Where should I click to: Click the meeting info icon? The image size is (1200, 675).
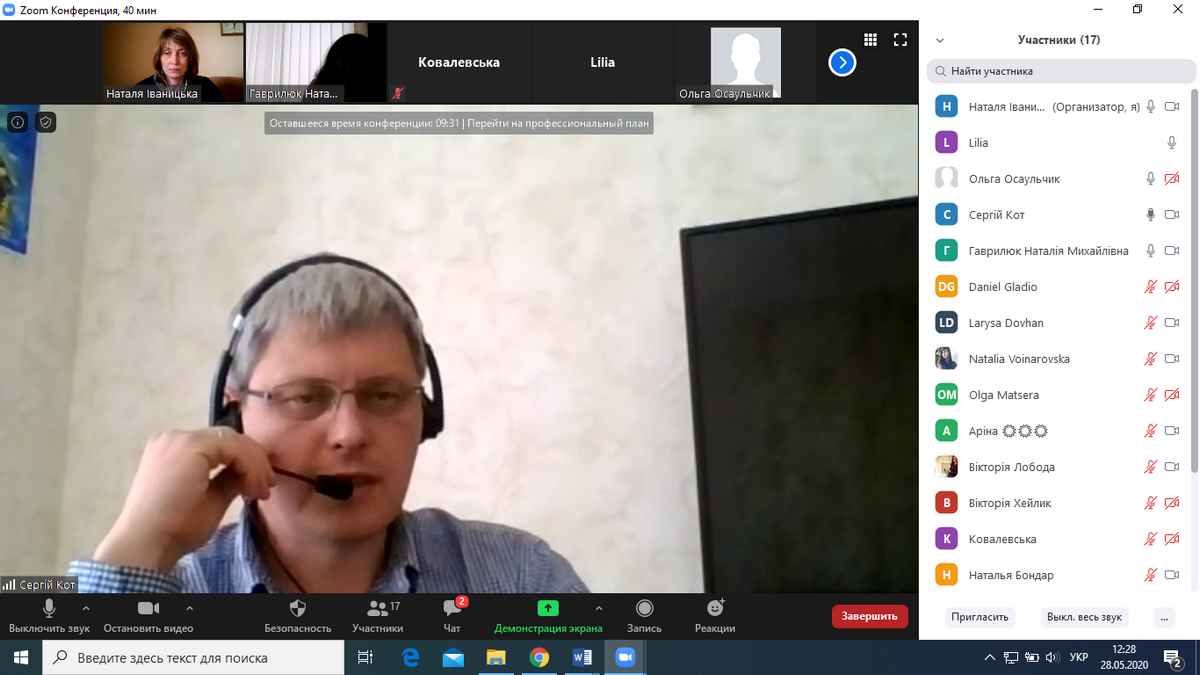17,122
